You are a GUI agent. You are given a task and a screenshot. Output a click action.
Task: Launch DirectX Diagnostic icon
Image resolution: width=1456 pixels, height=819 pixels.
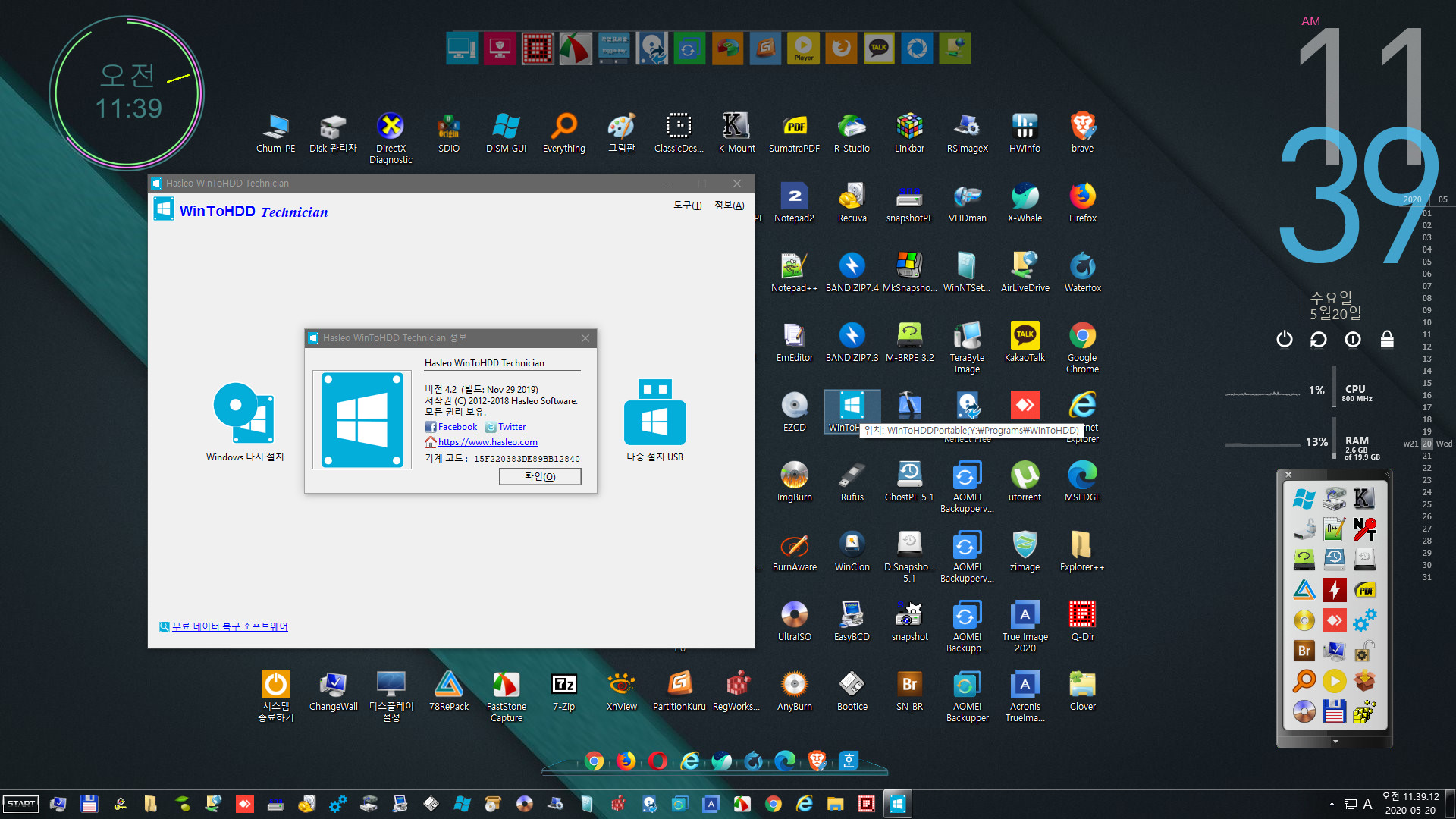click(x=391, y=138)
